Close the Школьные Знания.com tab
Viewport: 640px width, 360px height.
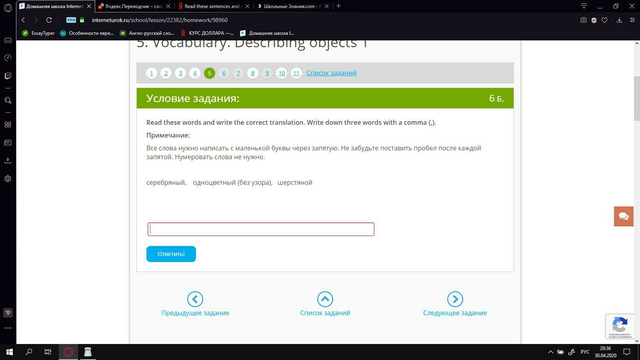click(326, 6)
